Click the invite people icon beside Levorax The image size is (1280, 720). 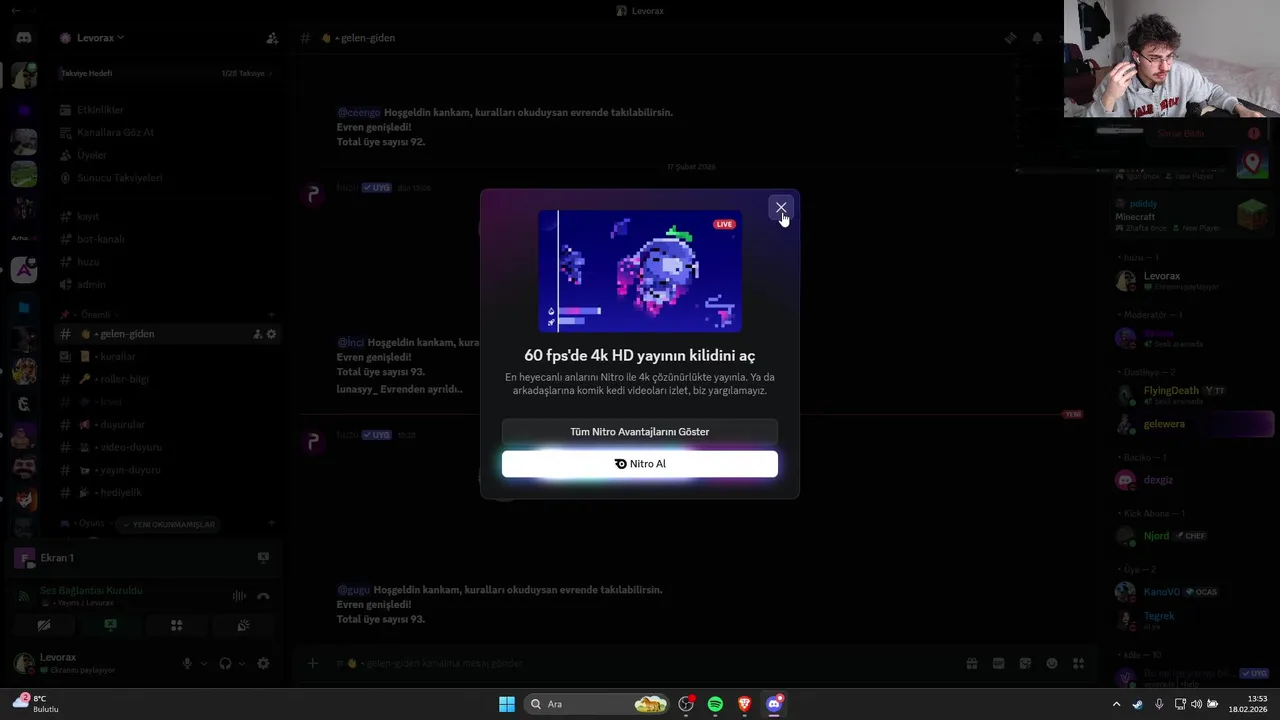point(272,38)
